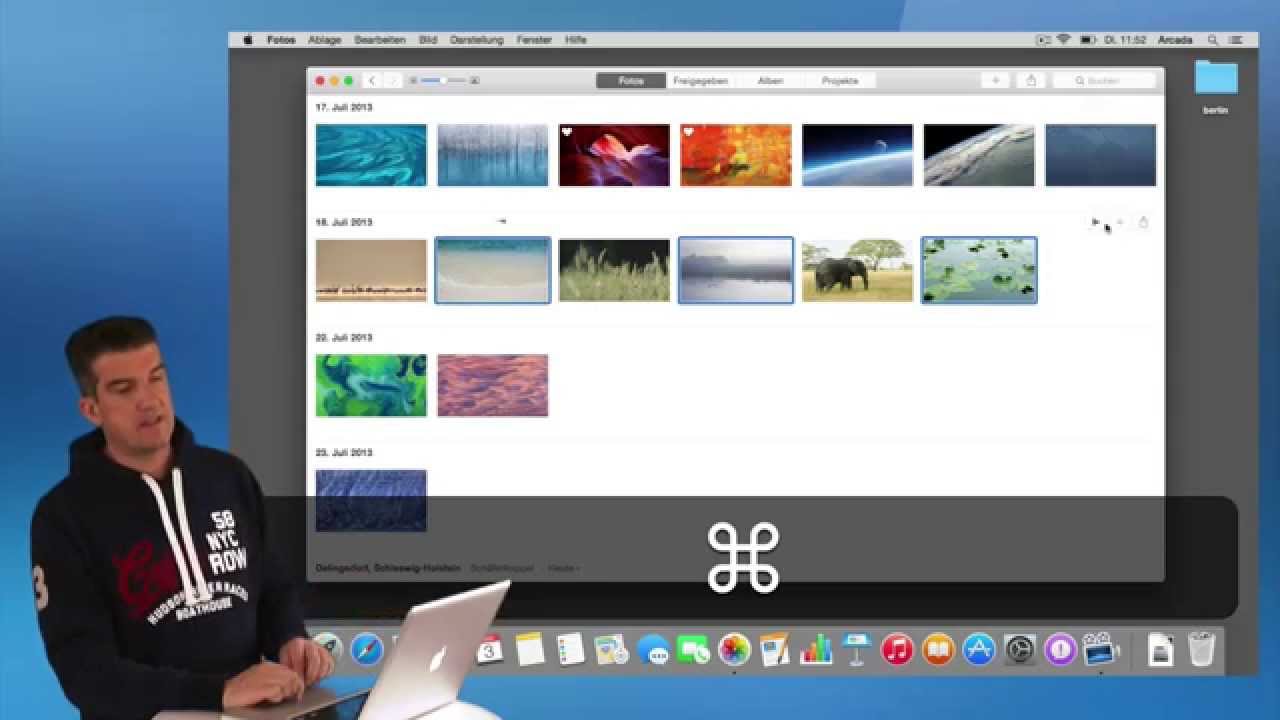Click the 22. Juli 2013 date heading
1280x720 pixels.
tap(344, 338)
